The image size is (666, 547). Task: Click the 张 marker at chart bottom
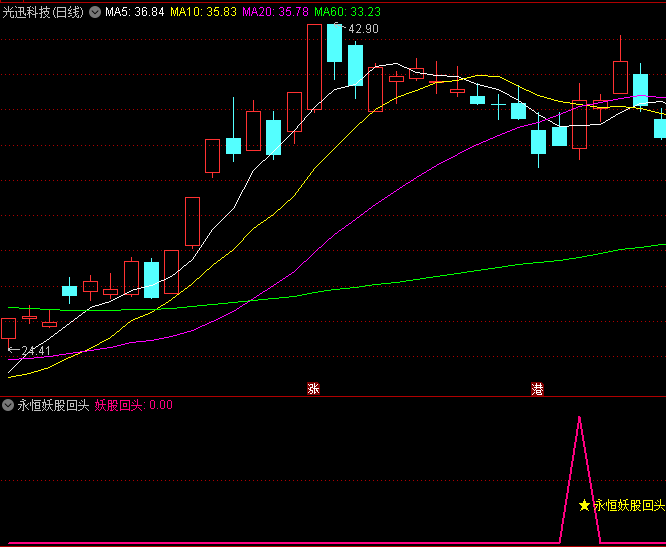coord(313,388)
